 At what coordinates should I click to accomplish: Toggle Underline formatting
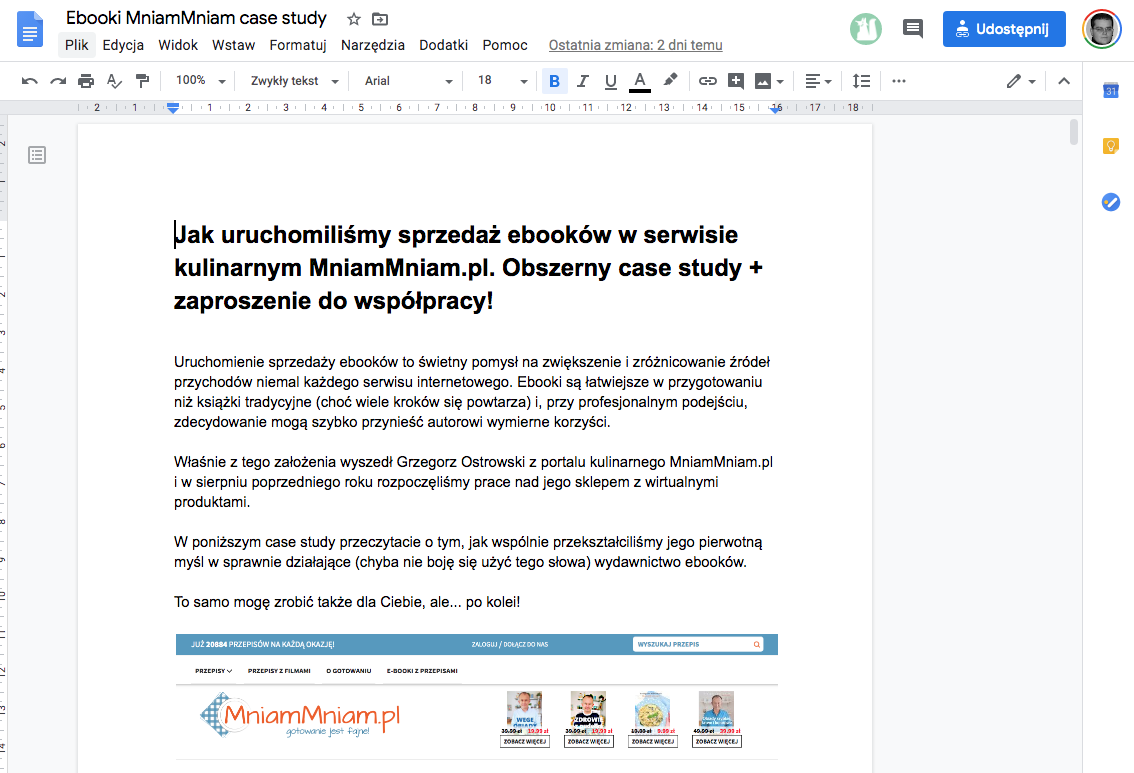click(x=611, y=81)
